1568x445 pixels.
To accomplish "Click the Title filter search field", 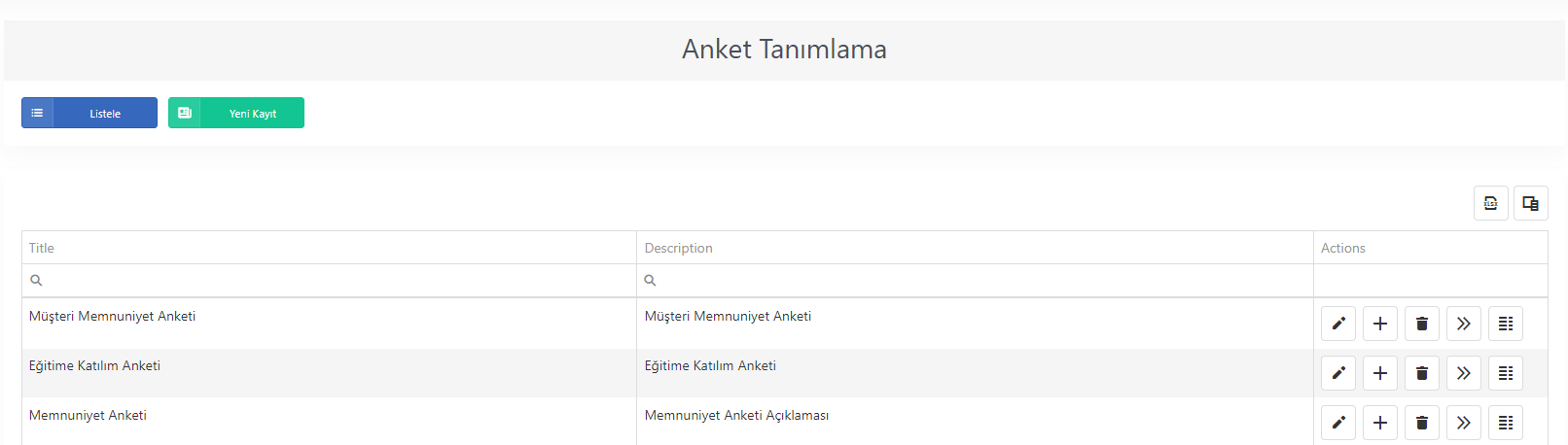I will [x=329, y=281].
